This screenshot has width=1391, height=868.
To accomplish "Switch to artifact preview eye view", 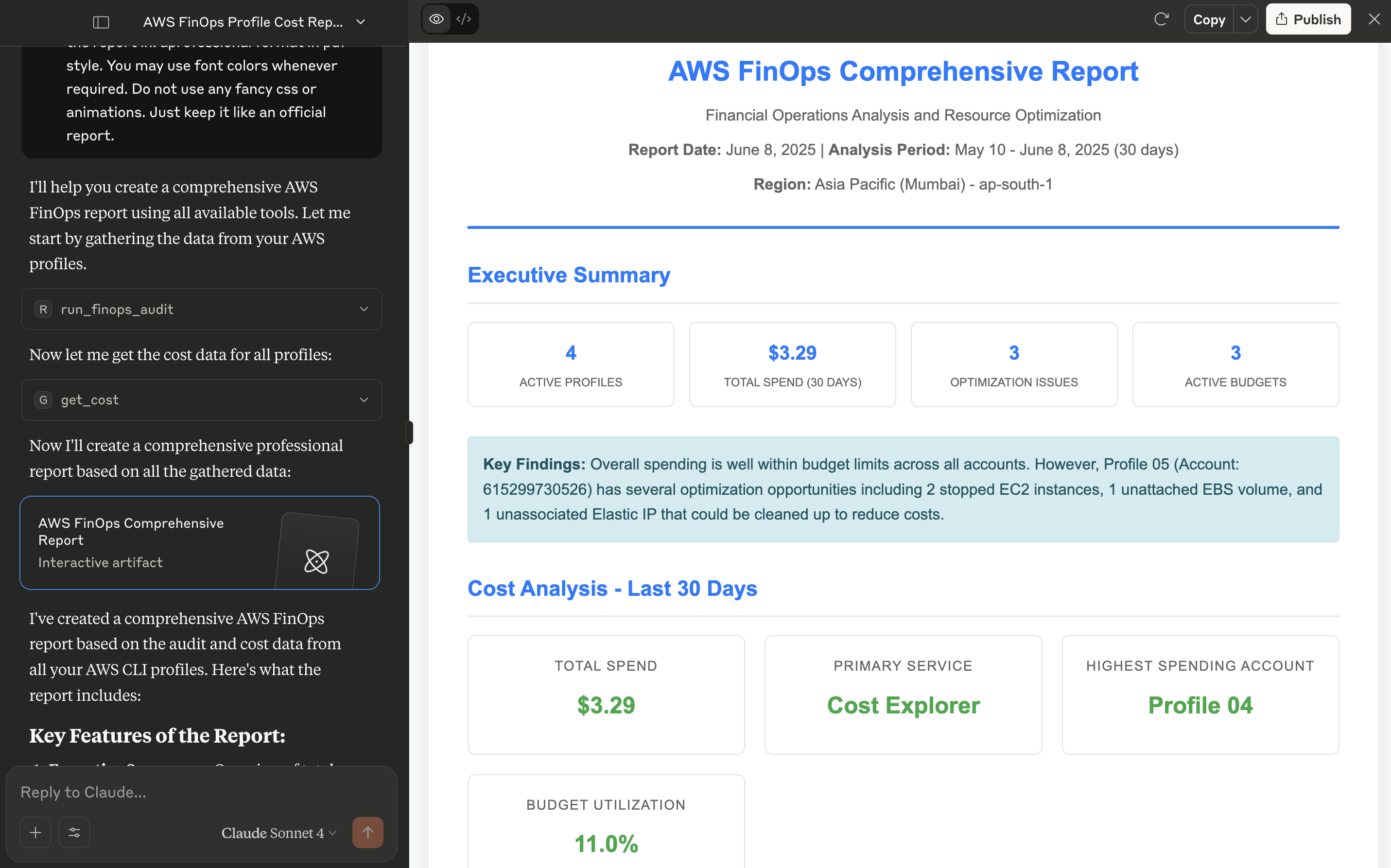I will pyautogui.click(x=436, y=19).
